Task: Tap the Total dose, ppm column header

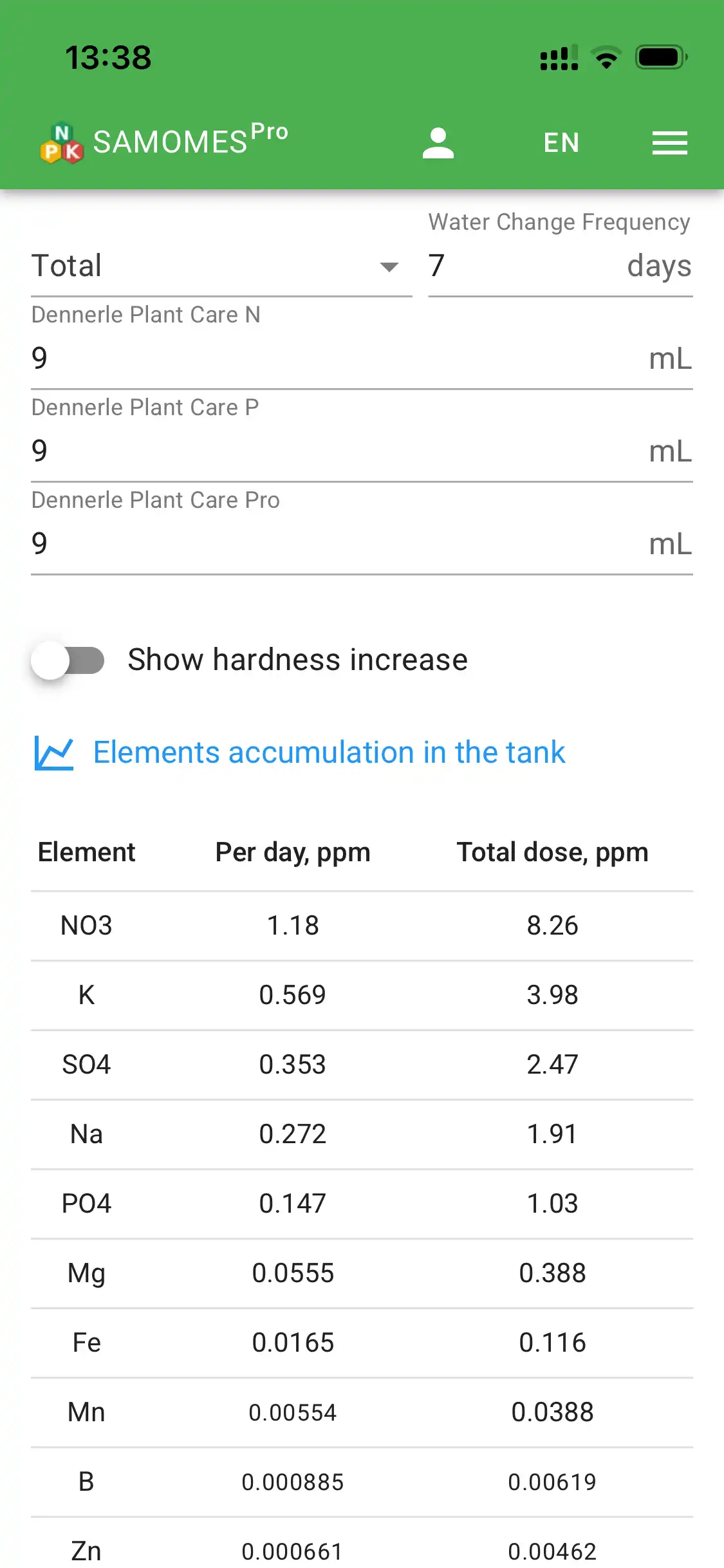Action: click(552, 852)
